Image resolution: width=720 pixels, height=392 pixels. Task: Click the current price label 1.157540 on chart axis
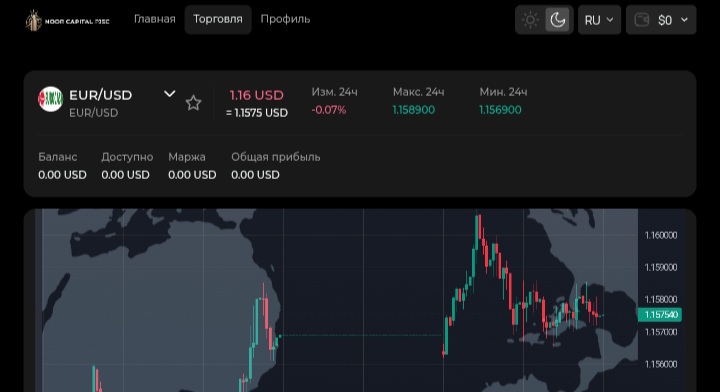coord(660,315)
